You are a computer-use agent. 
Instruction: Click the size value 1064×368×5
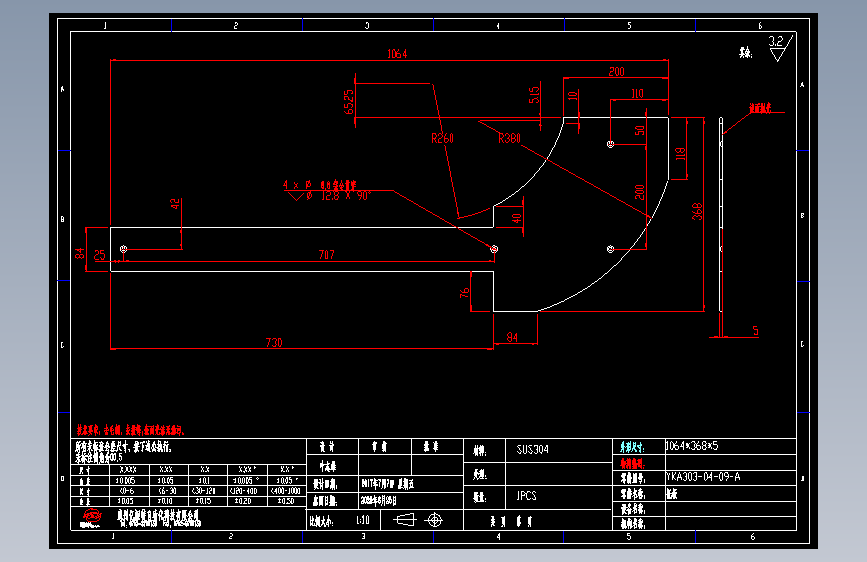click(x=691, y=446)
